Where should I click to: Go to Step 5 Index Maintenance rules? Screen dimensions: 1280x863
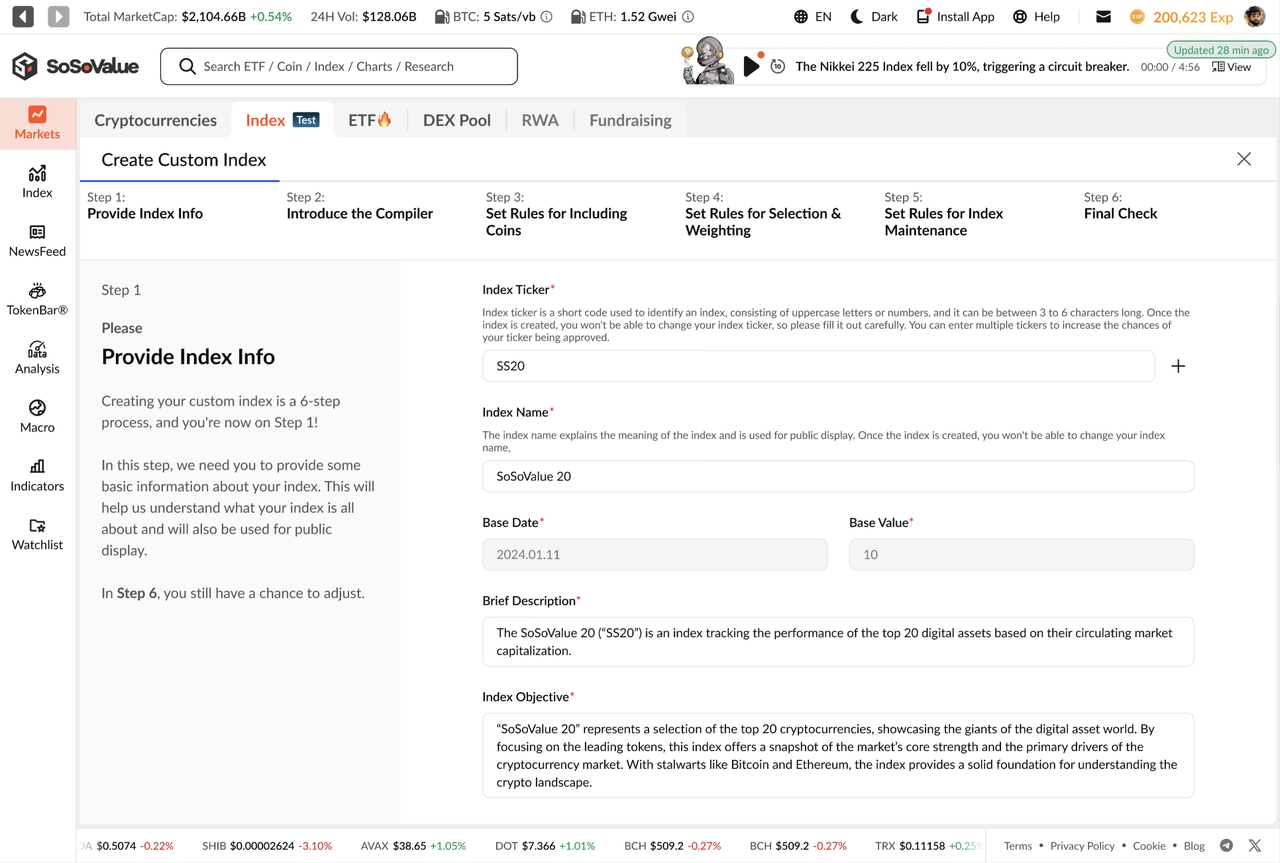944,214
